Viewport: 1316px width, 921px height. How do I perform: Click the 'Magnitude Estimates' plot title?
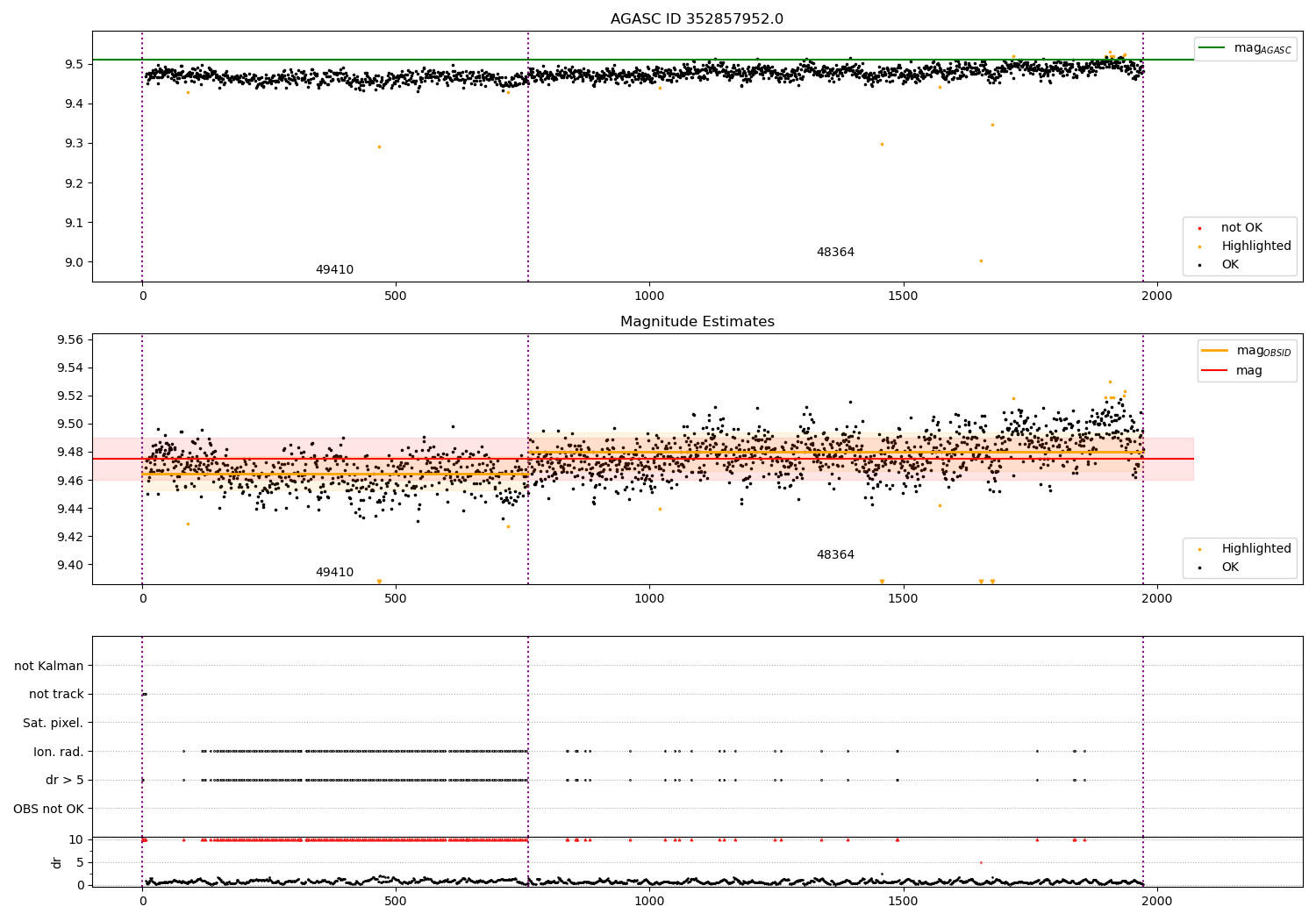click(x=697, y=322)
